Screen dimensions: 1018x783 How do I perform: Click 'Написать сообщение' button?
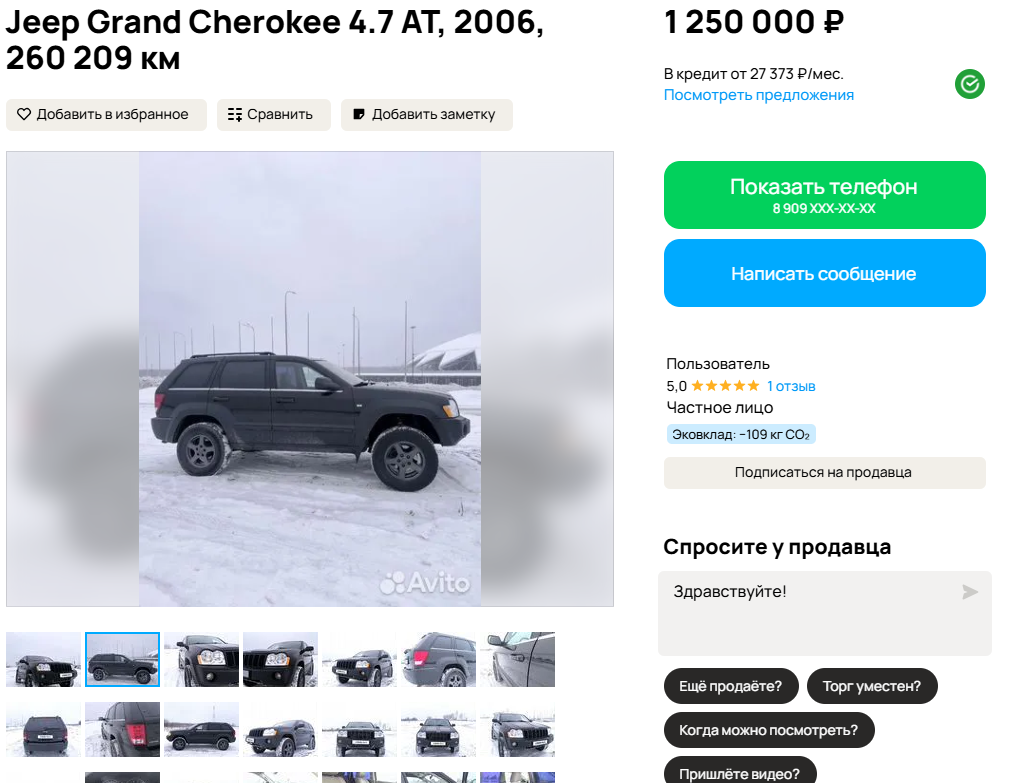click(x=825, y=273)
